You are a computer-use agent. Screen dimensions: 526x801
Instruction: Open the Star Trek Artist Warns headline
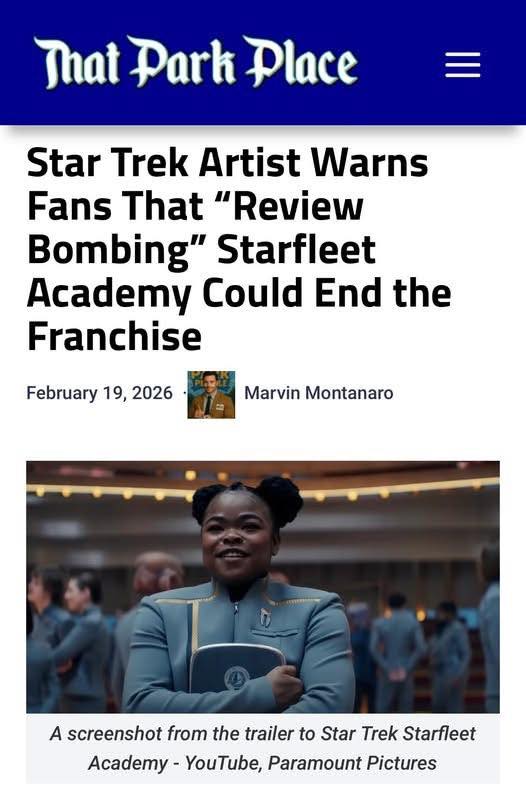click(x=239, y=249)
